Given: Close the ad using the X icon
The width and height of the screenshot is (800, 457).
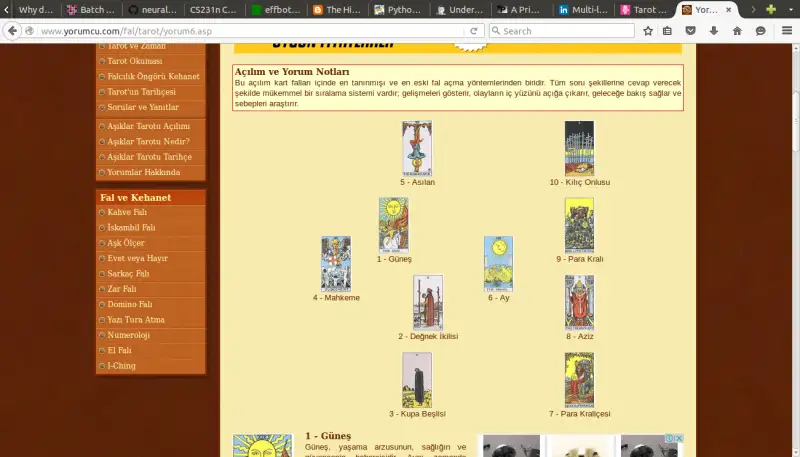Looking at the screenshot, I should 678,439.
